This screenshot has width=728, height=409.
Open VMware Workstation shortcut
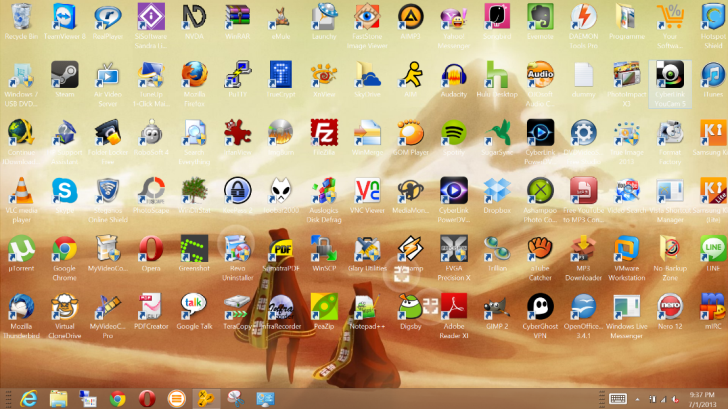click(x=626, y=249)
